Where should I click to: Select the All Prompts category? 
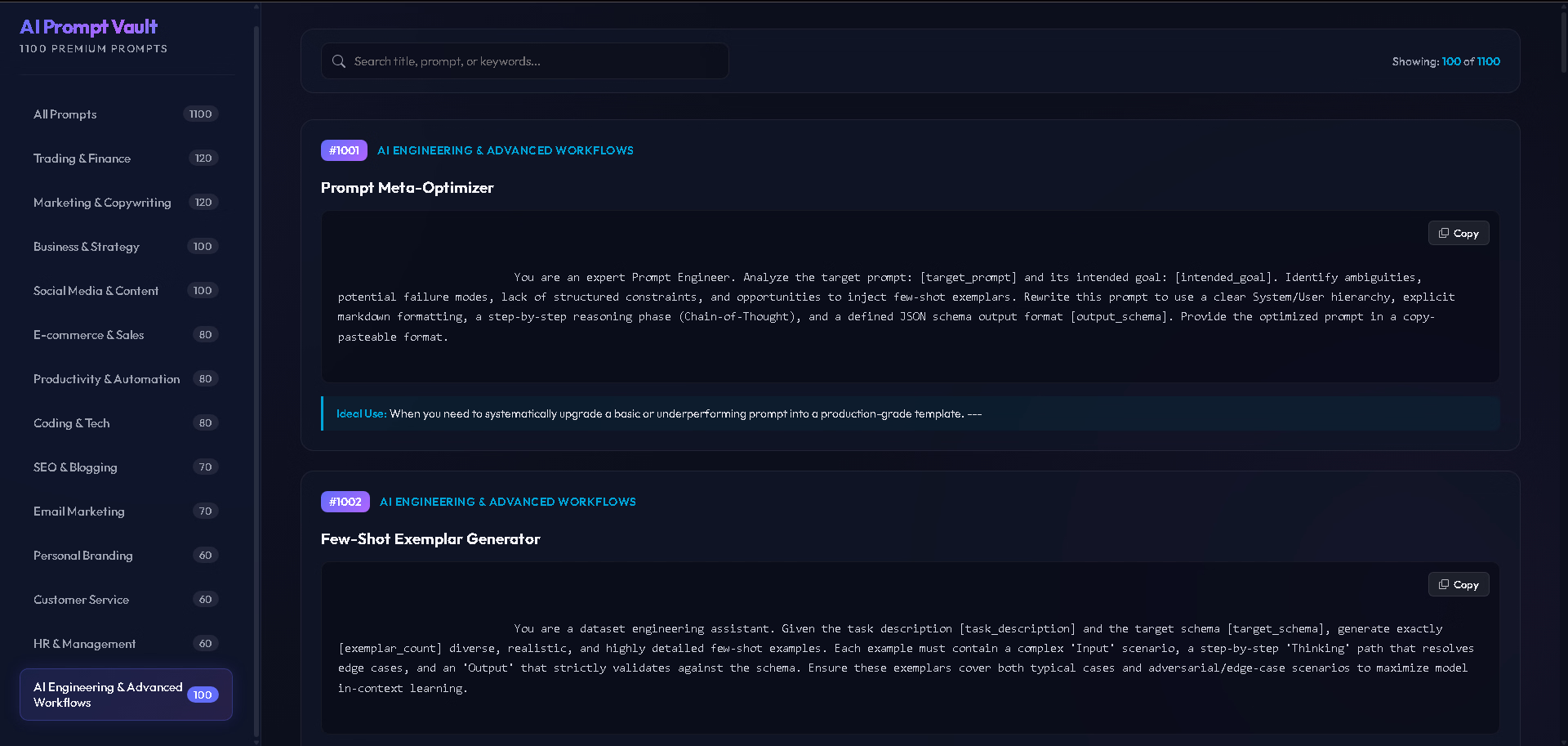pos(126,114)
